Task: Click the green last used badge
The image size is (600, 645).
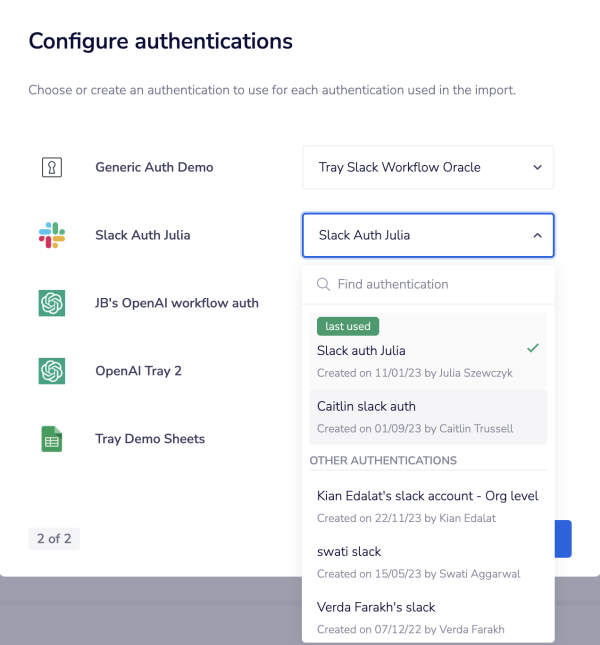Action: 348,326
